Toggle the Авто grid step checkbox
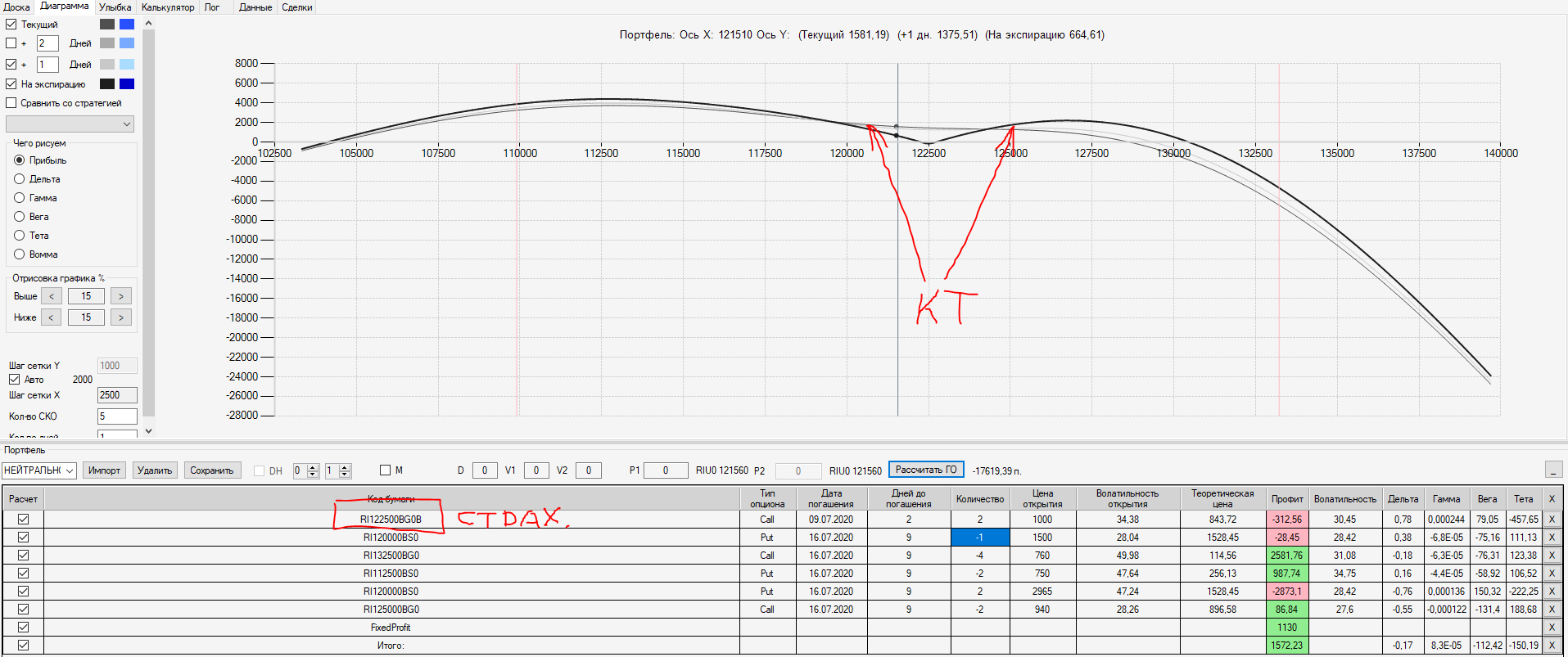This screenshot has width=1568, height=657. click(15, 380)
